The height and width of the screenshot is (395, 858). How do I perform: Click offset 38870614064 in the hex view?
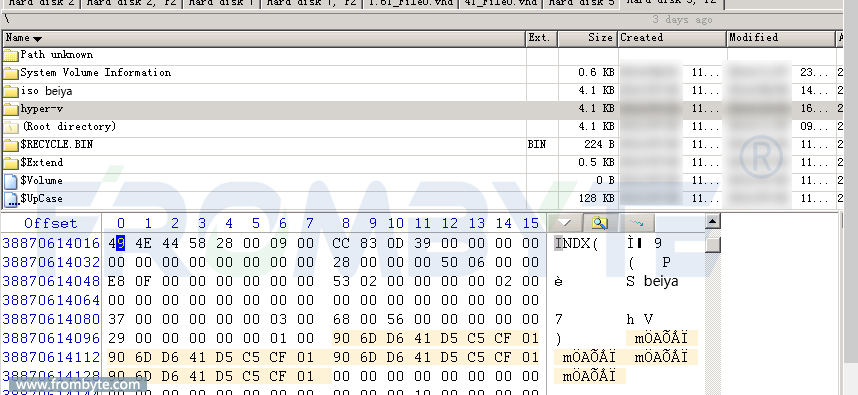tap(51, 300)
